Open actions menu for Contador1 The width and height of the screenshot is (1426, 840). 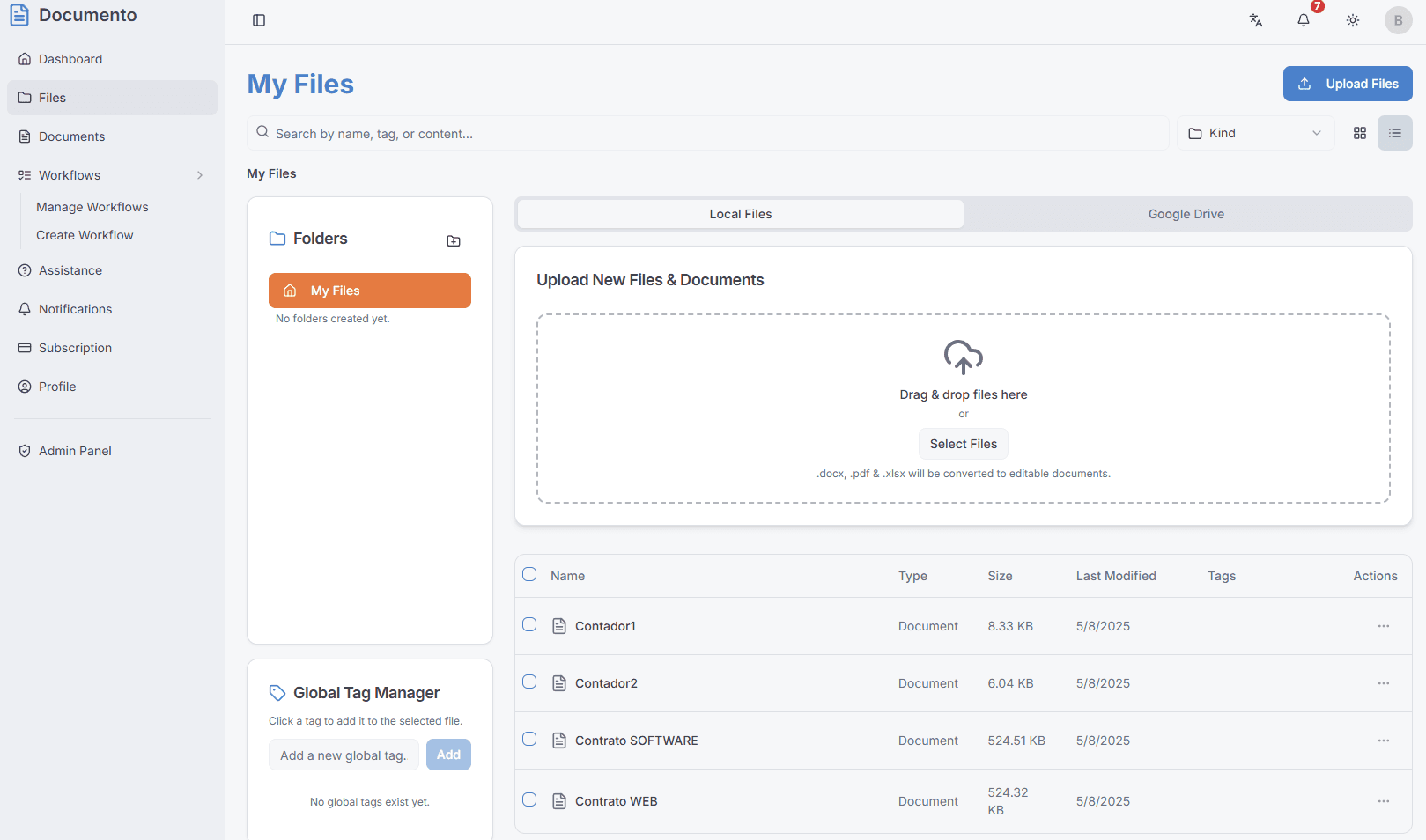pos(1383,626)
